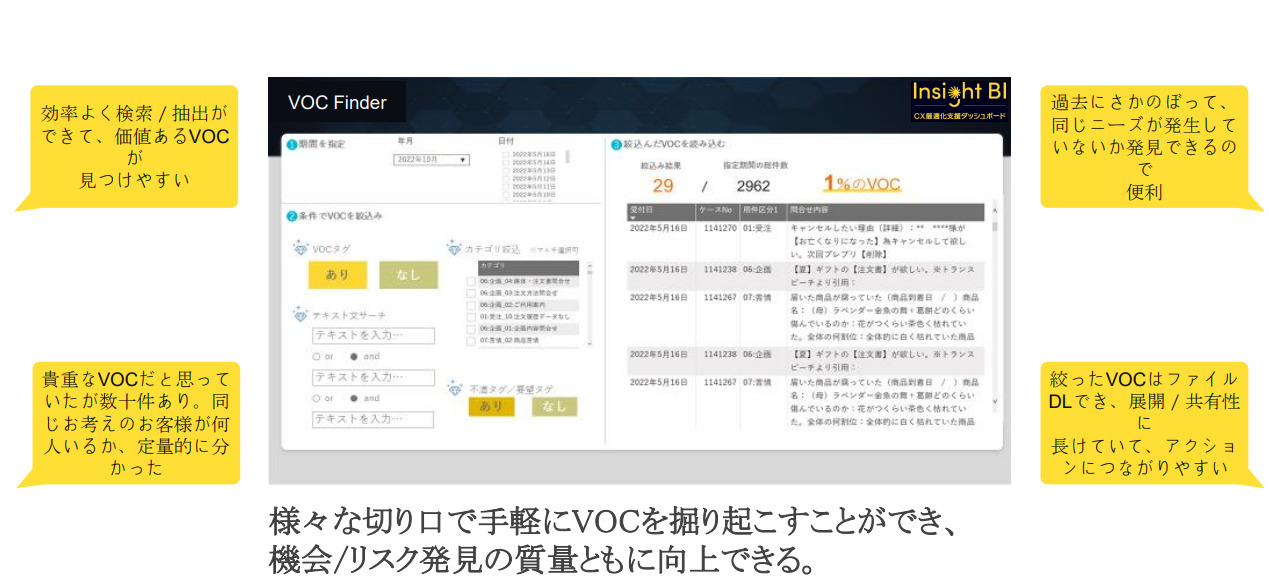Screen dimensions: 1269x583
Task: Focus the first テキストを入力 search field
Action: pos(374,336)
